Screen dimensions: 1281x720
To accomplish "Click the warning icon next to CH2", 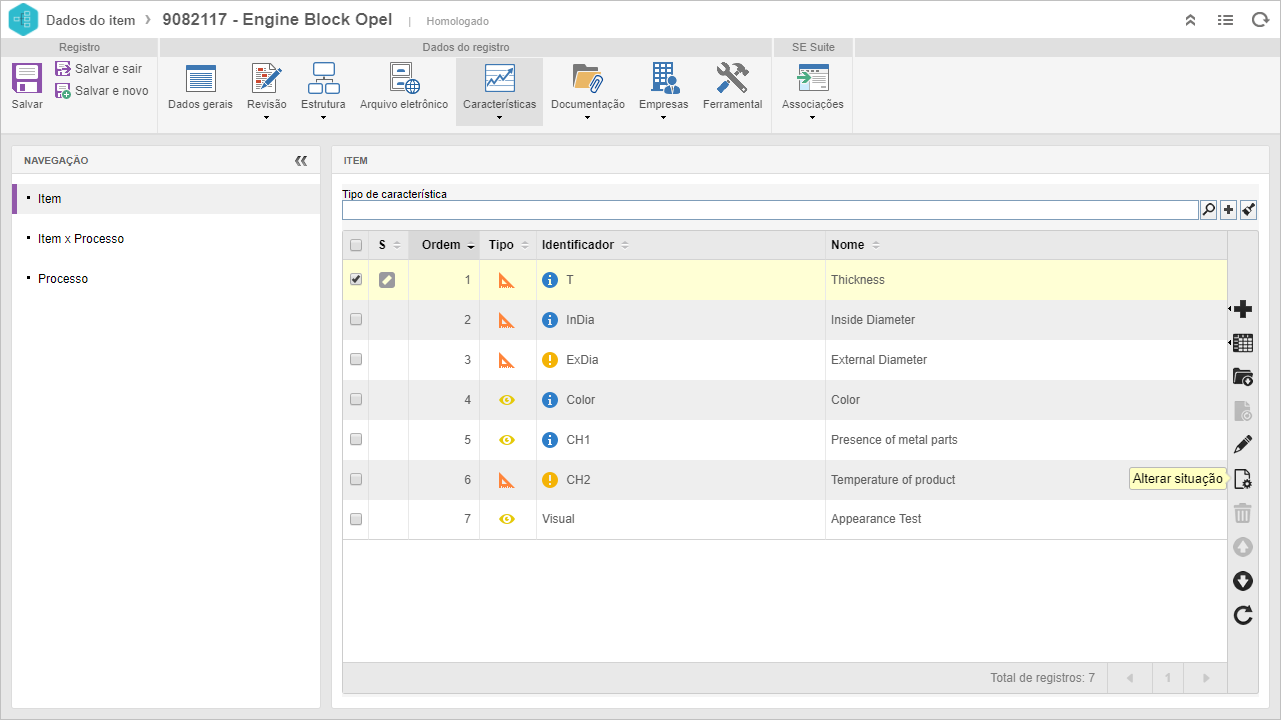I will coord(549,480).
